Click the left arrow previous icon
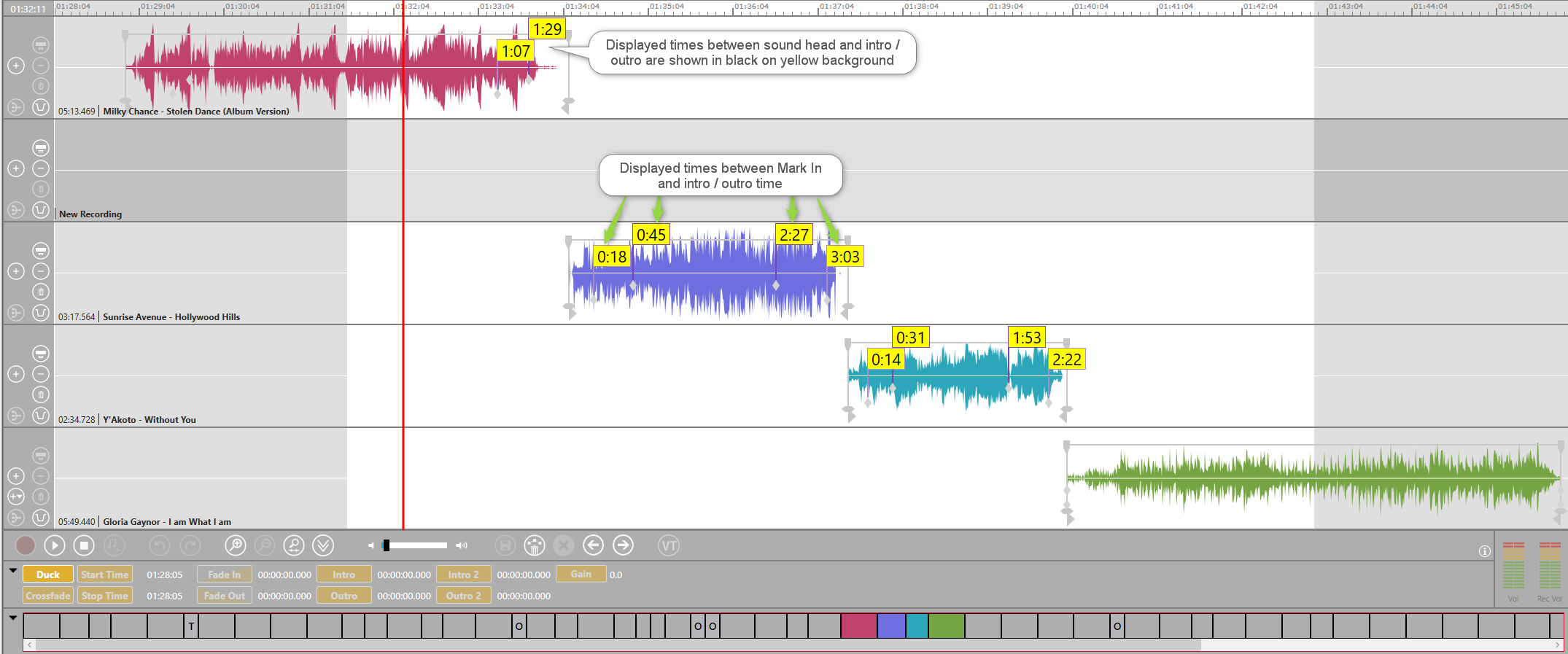 coord(594,545)
